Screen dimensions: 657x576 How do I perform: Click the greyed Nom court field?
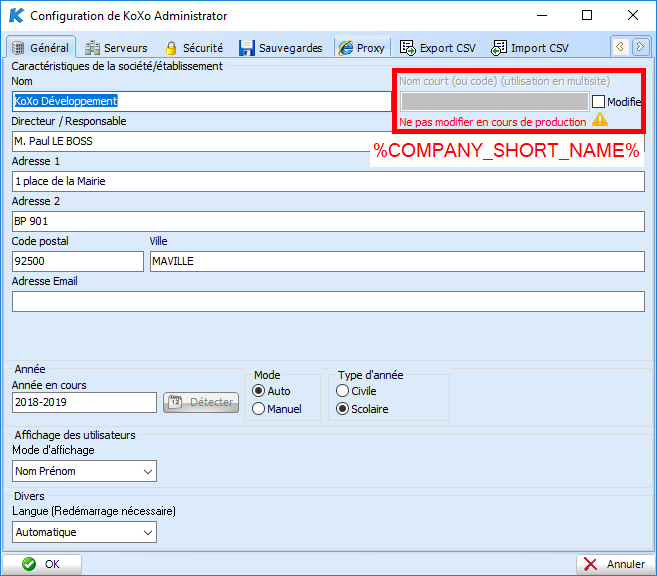coord(494,101)
